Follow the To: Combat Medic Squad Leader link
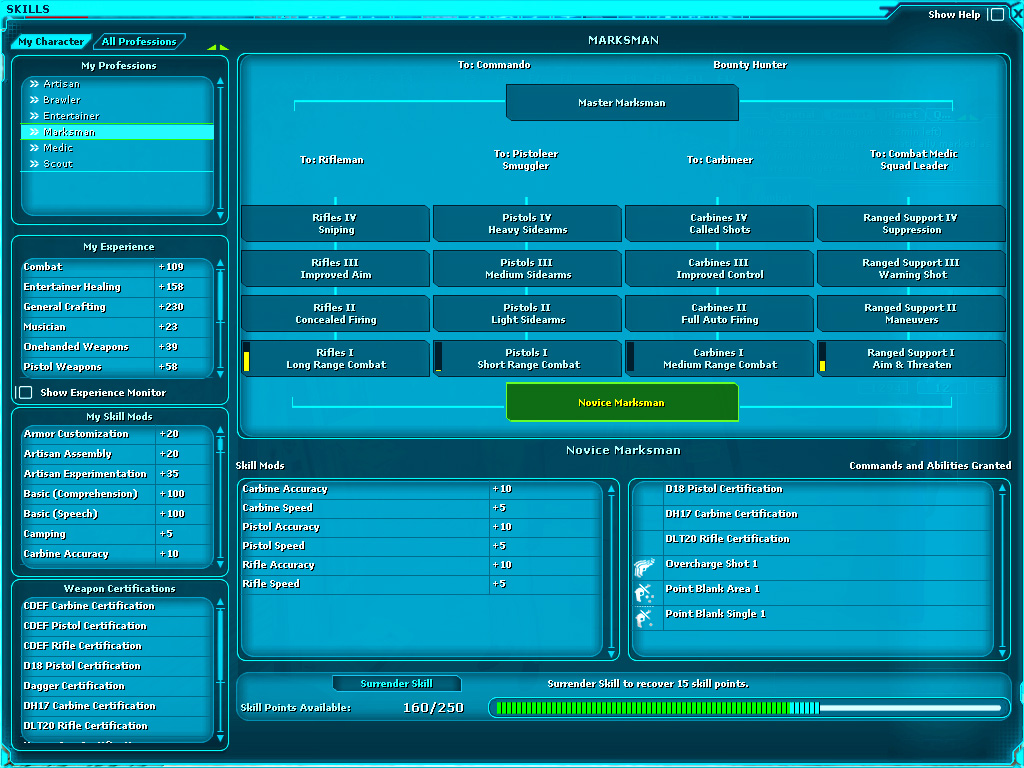 click(914, 160)
